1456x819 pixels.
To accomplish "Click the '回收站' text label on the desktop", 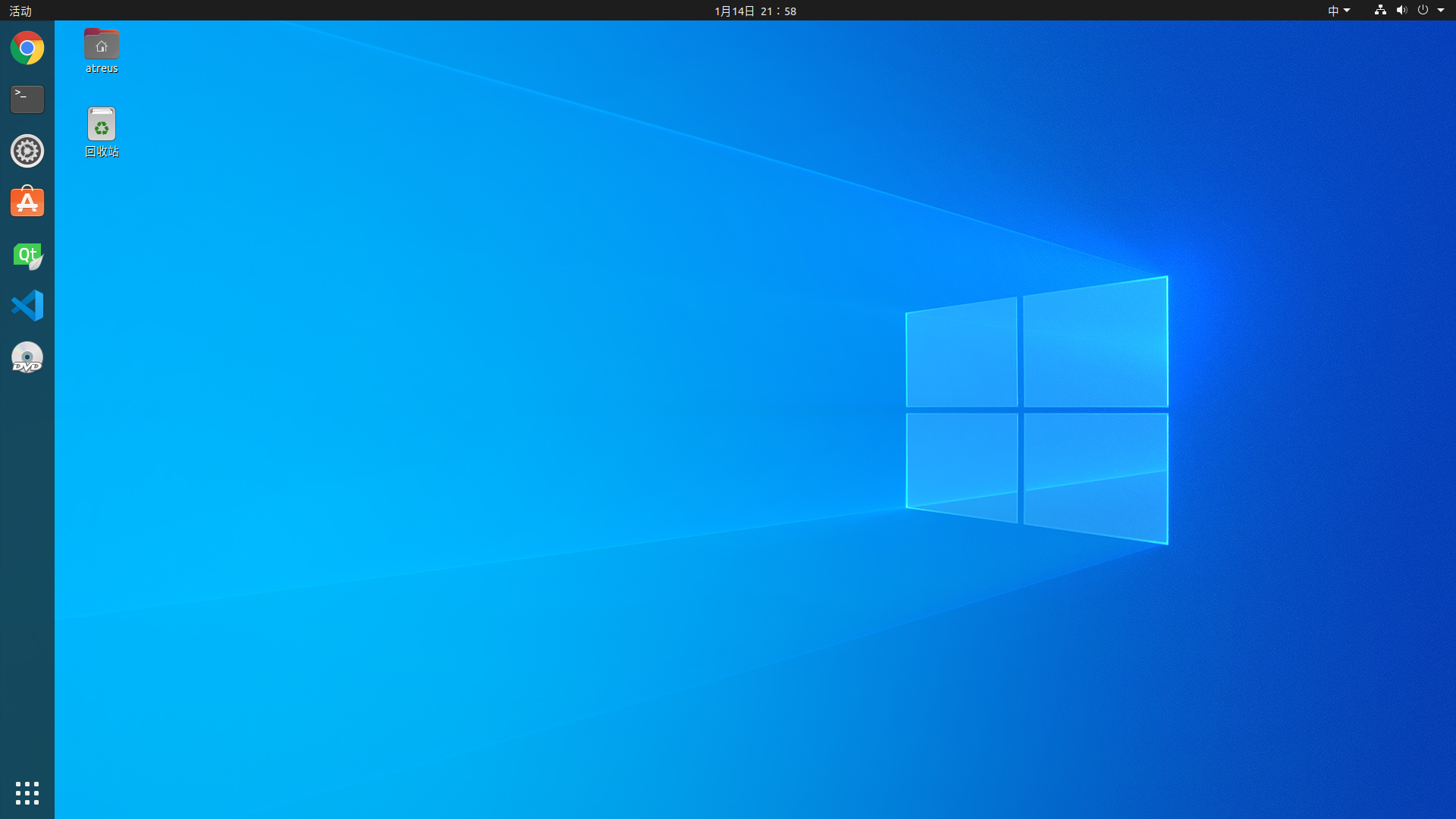I will tap(102, 152).
